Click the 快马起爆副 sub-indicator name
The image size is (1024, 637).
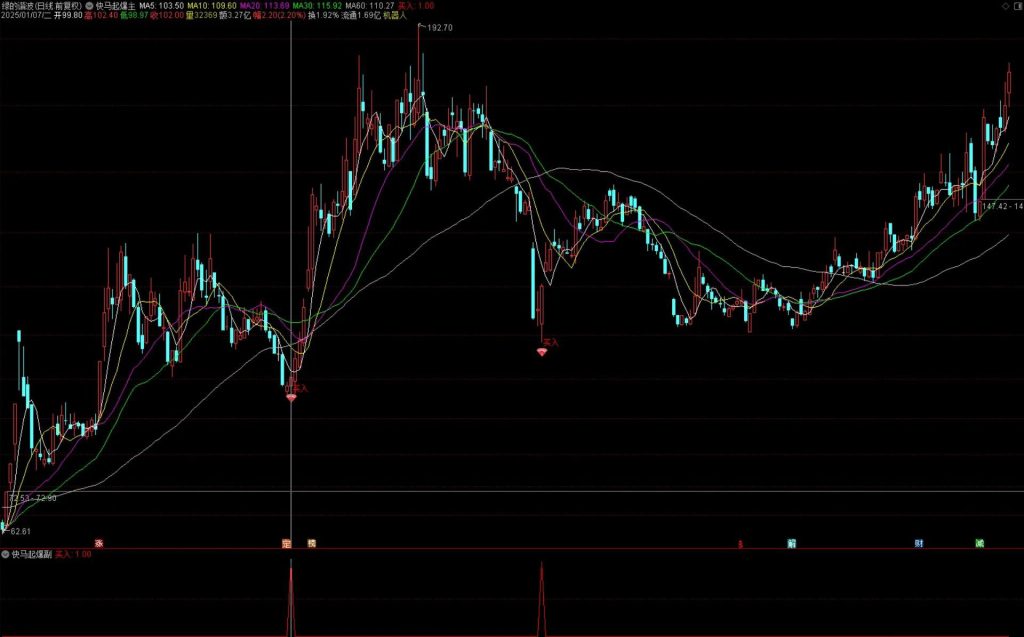click(x=31, y=553)
